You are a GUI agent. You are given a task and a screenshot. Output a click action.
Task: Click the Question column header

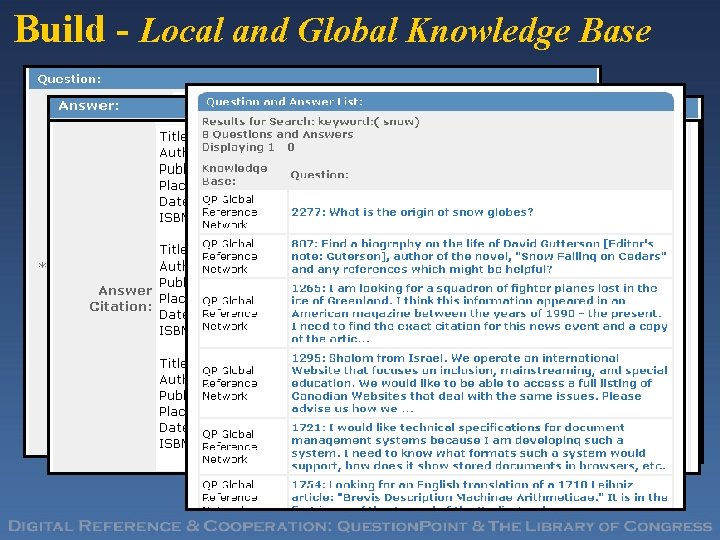[319, 174]
